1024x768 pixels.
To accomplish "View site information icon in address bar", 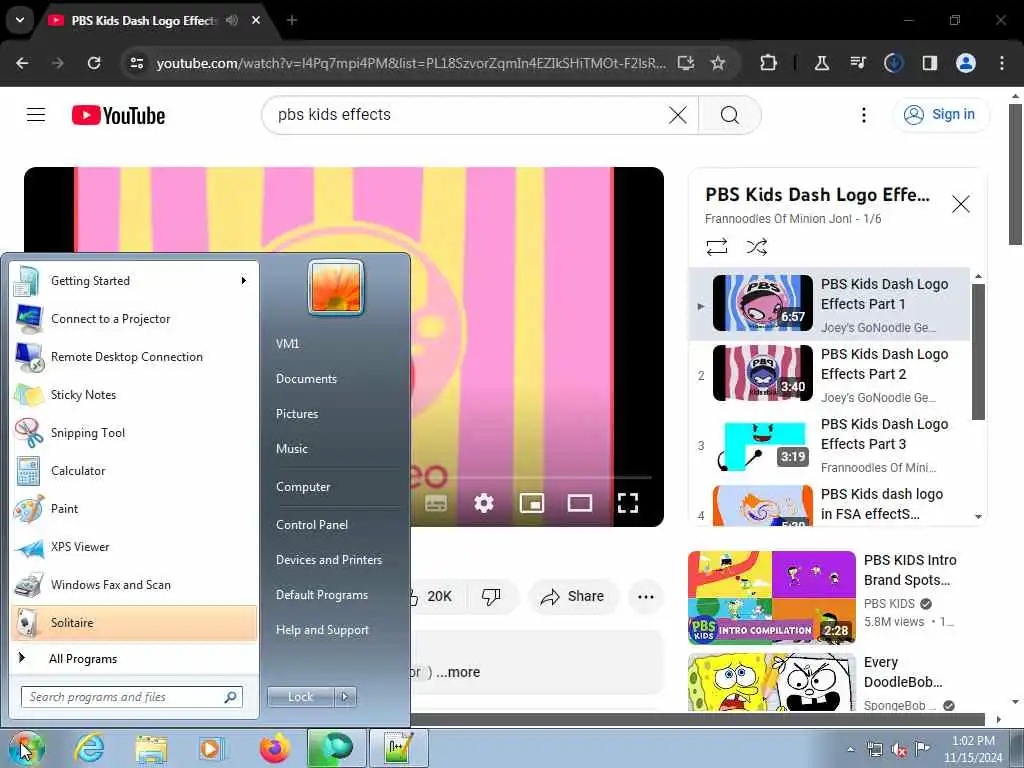I will (137, 63).
